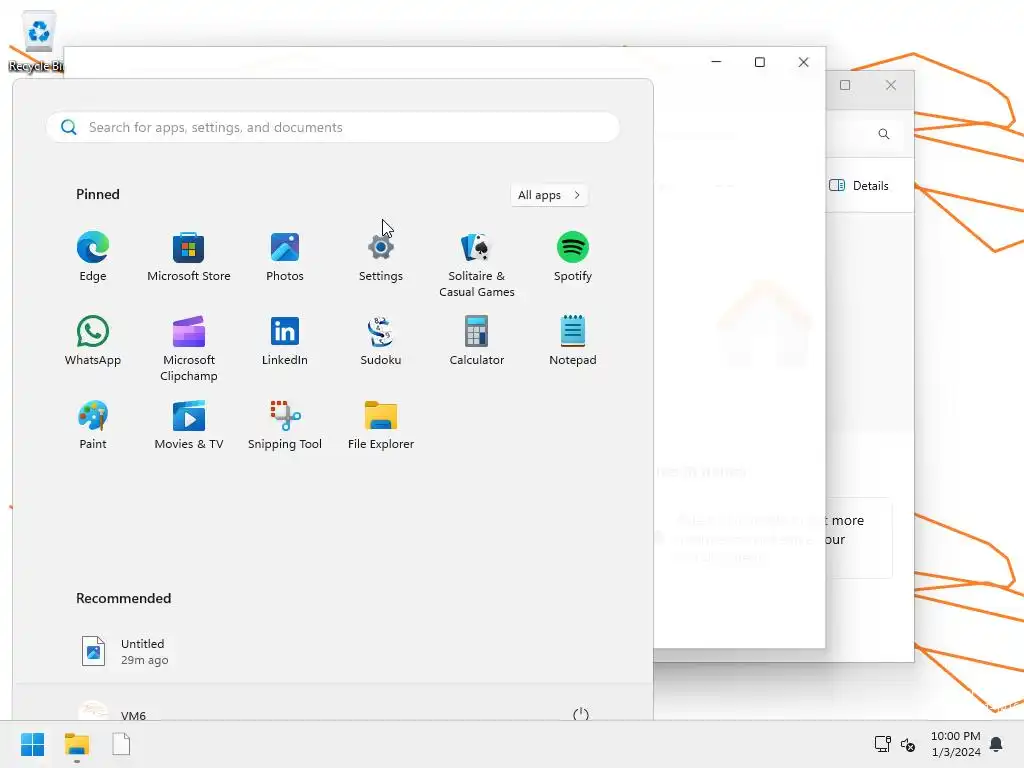The height and width of the screenshot is (768, 1024).
Task: Open the Power options button
Action: (x=581, y=714)
